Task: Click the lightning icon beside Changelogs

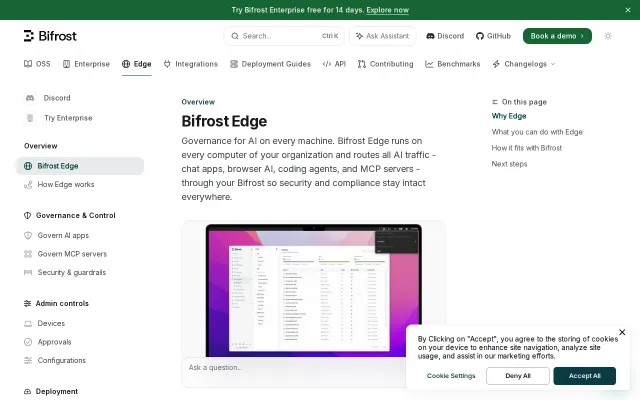Action: (496, 64)
